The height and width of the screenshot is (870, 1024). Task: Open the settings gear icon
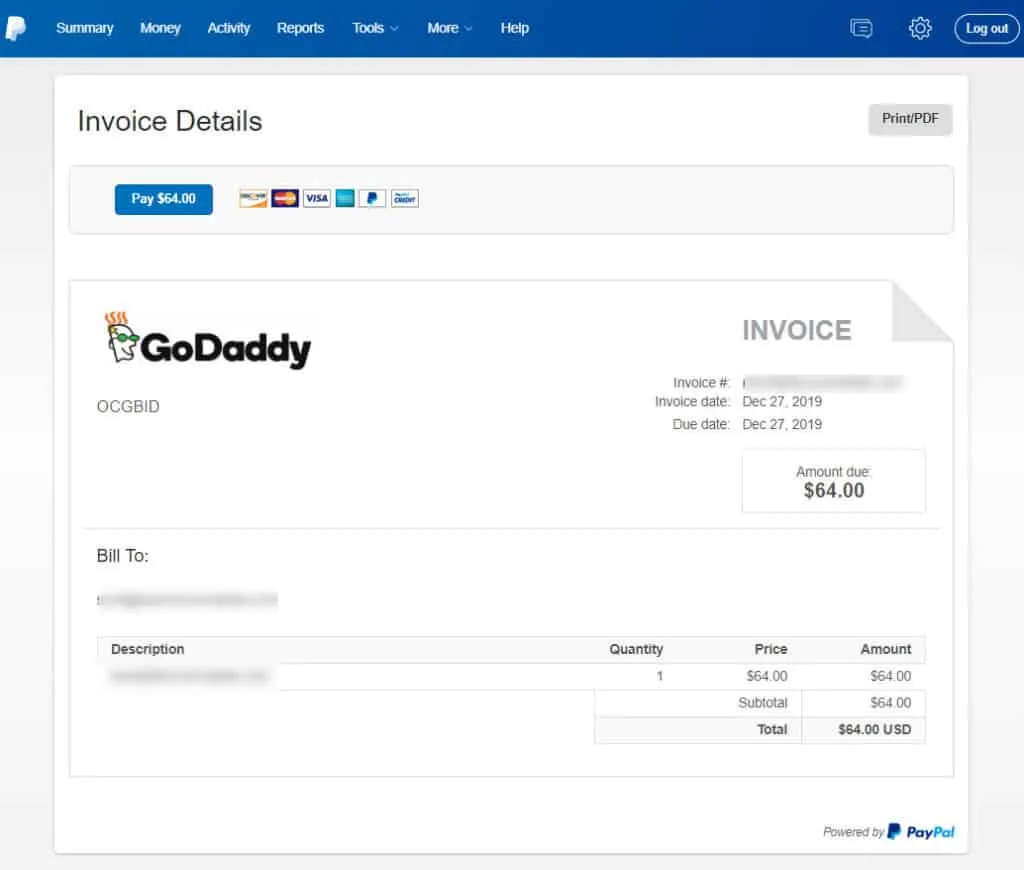click(919, 28)
